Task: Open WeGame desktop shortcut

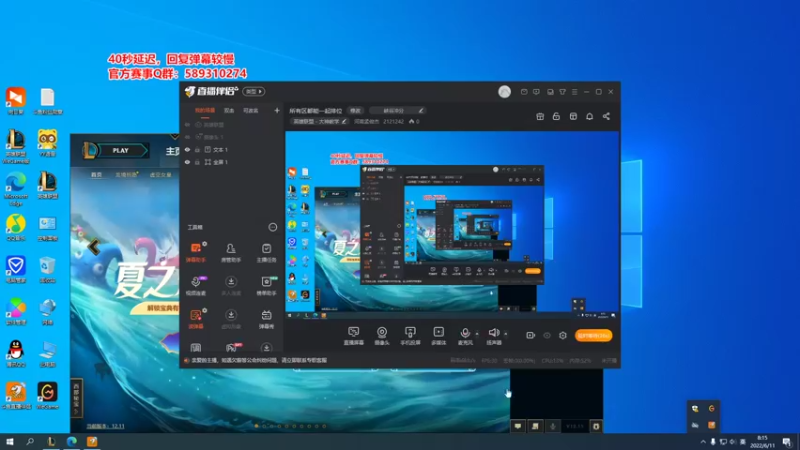Action: coord(47,396)
